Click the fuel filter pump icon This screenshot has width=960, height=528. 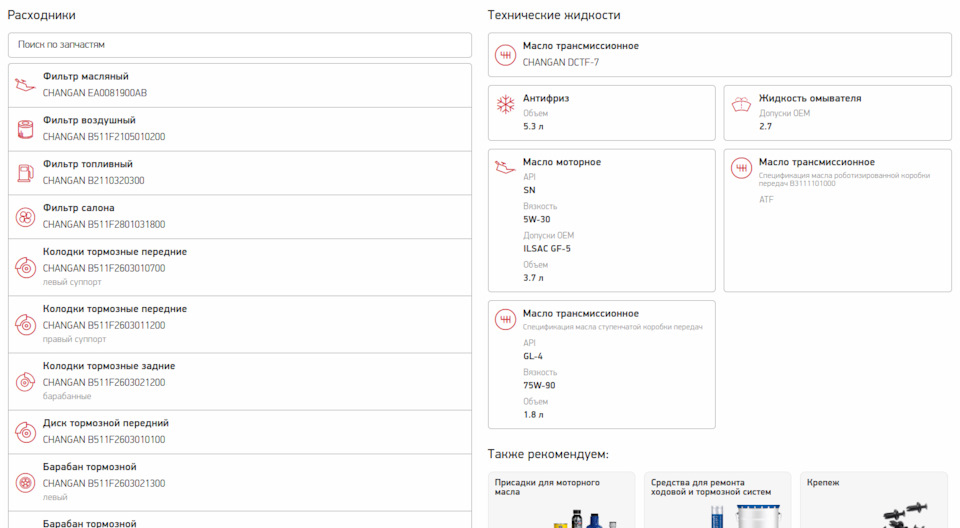[x=26, y=173]
